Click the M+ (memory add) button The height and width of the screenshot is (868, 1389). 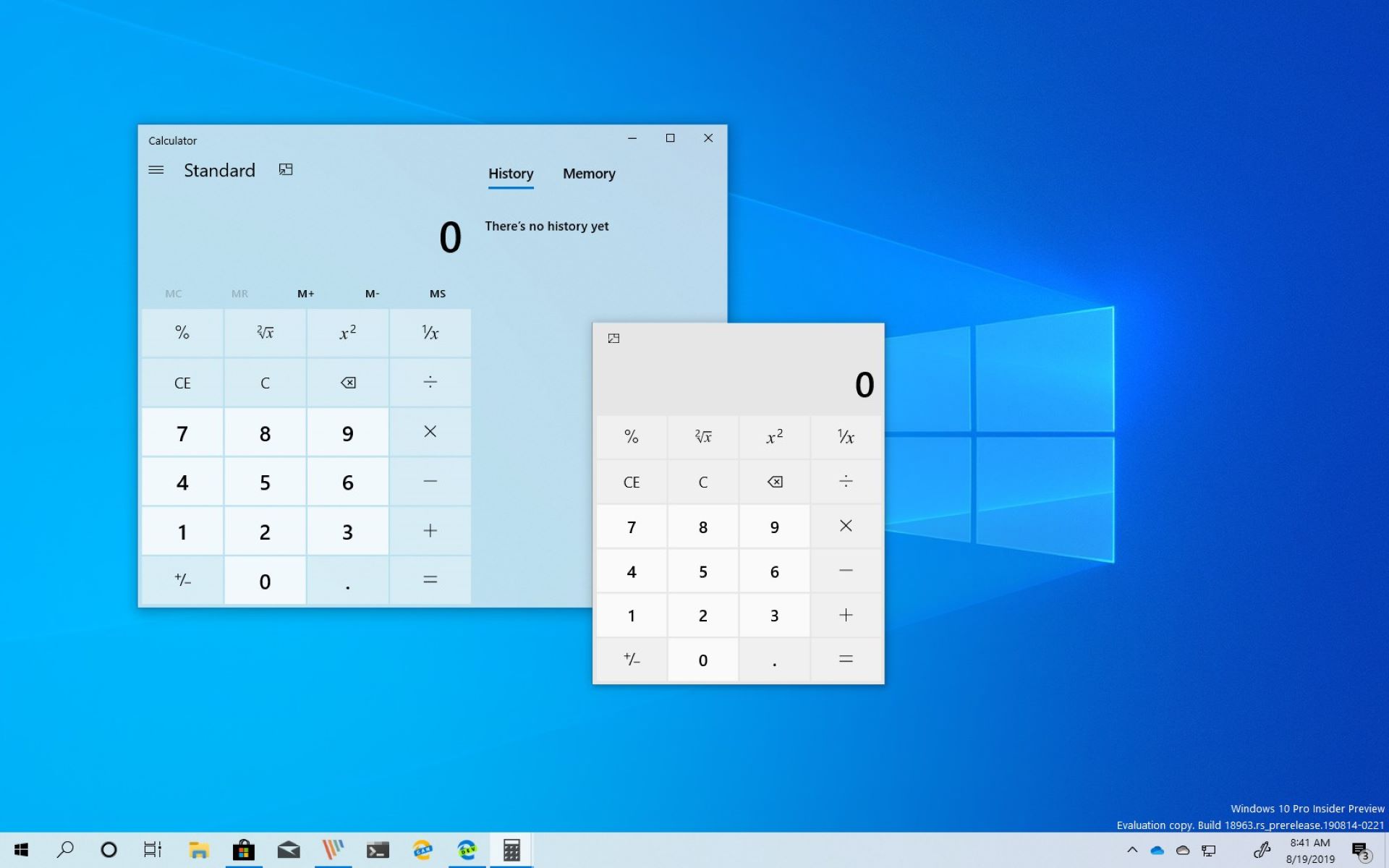(306, 293)
